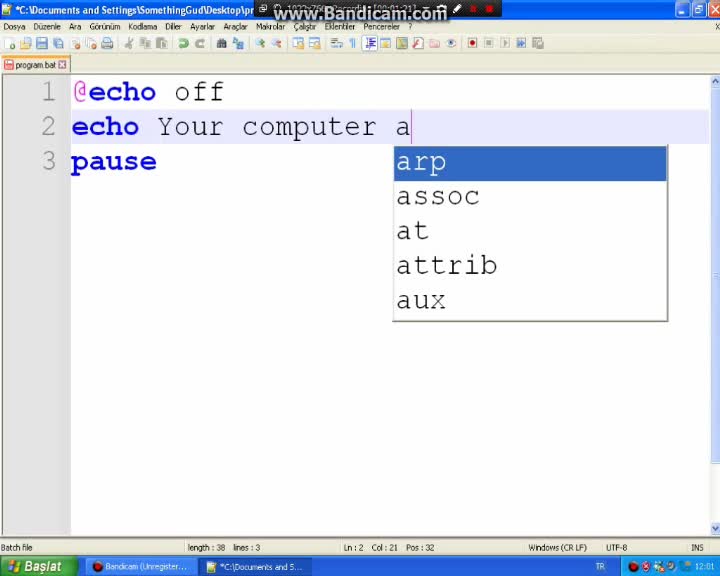Click the Windows (CR LF) status field
Screen dimensions: 720x576
click(557, 548)
